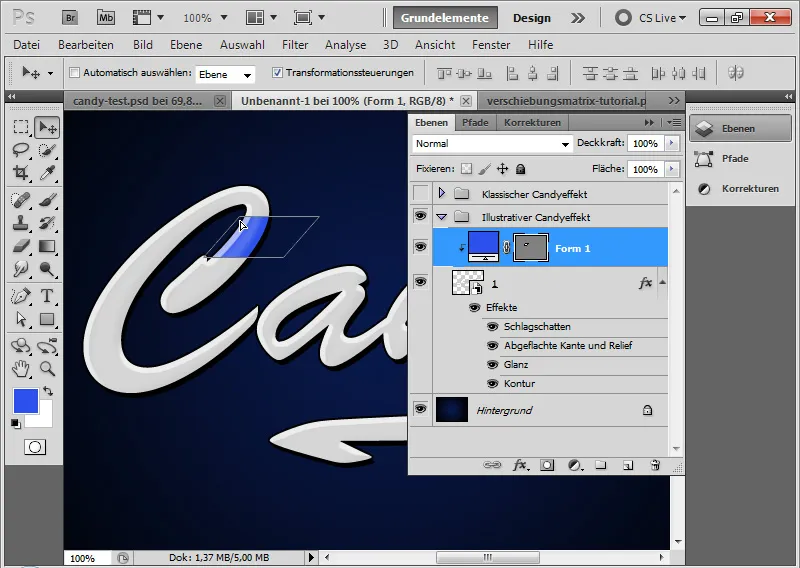The width and height of the screenshot is (800, 568).
Task: Collapse the Illustrativer Candyeffekt group
Action: [442, 217]
